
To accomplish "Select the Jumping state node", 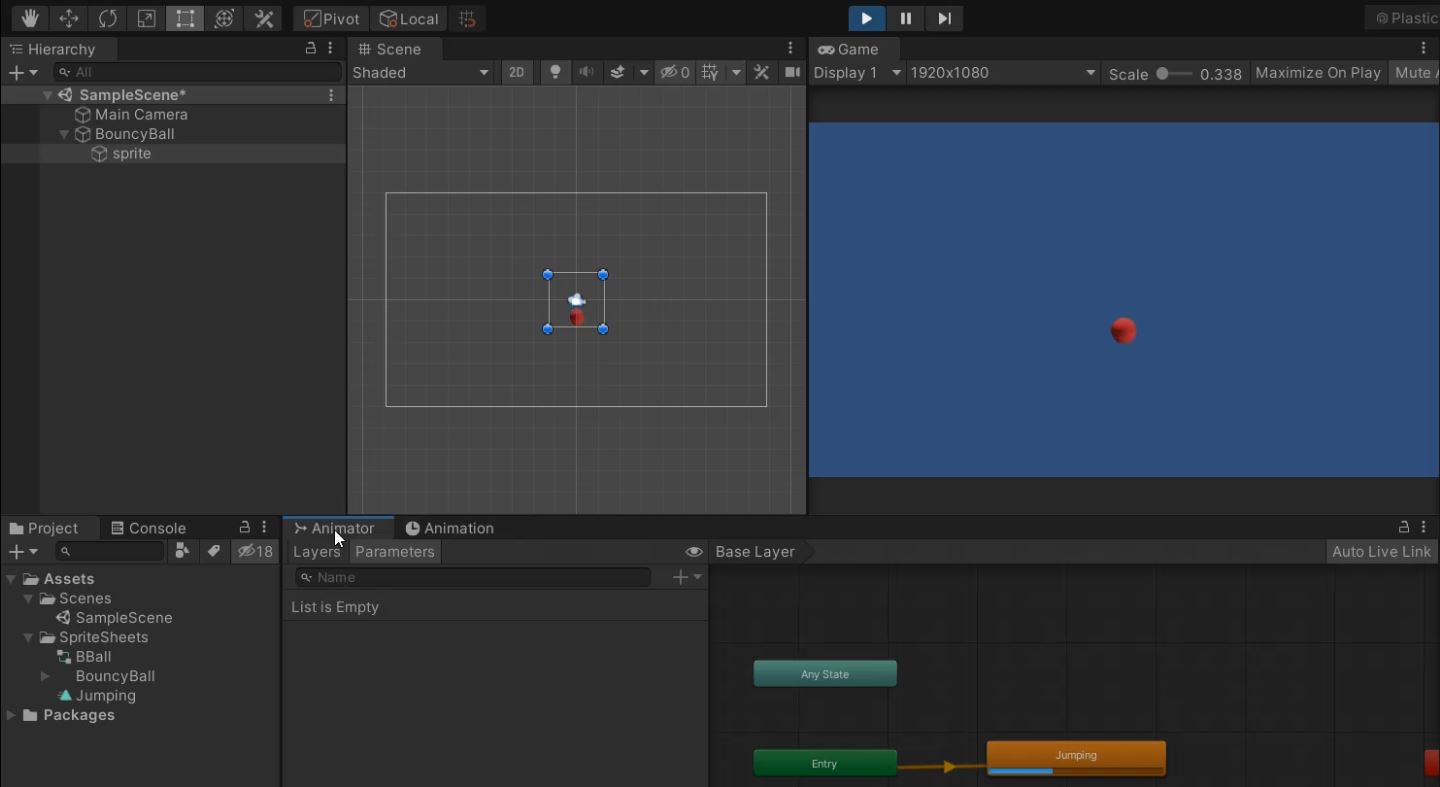I will (1076, 756).
